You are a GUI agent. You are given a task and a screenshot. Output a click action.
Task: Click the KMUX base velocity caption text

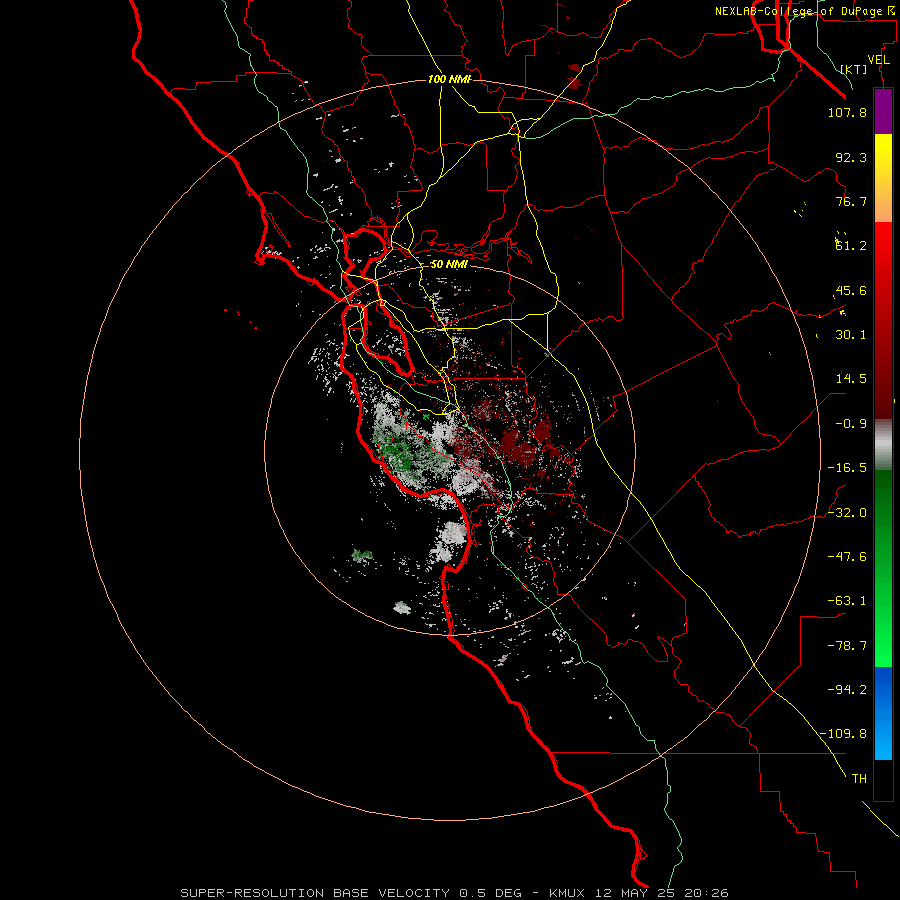(x=455, y=893)
